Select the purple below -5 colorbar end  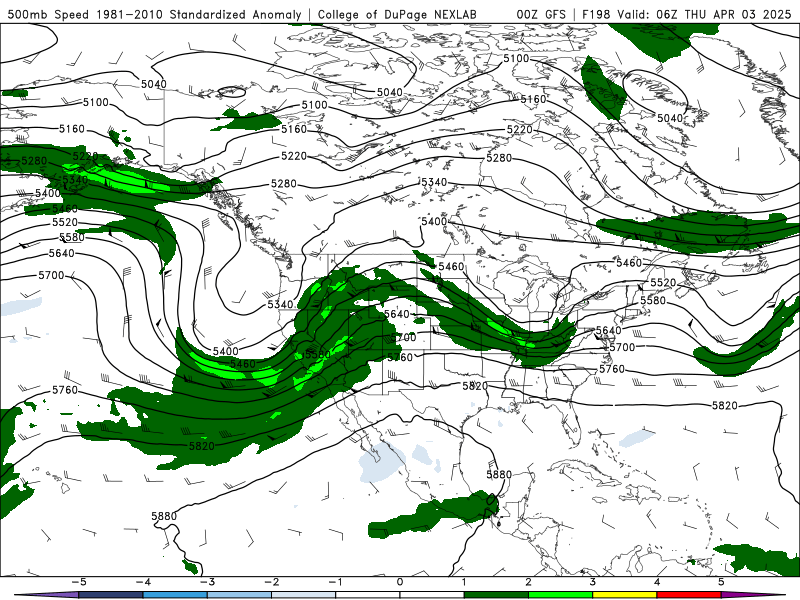coord(46,595)
